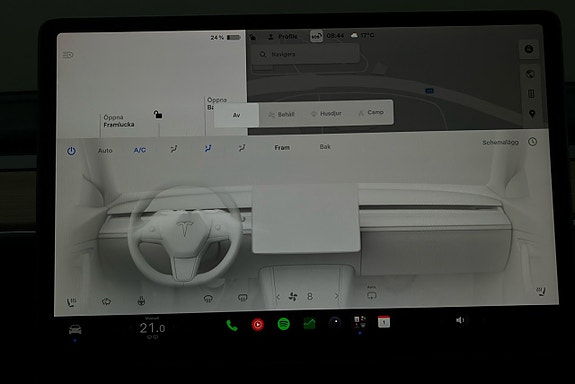
Task: Click the location pin icon on map
Action: pos(532,114)
